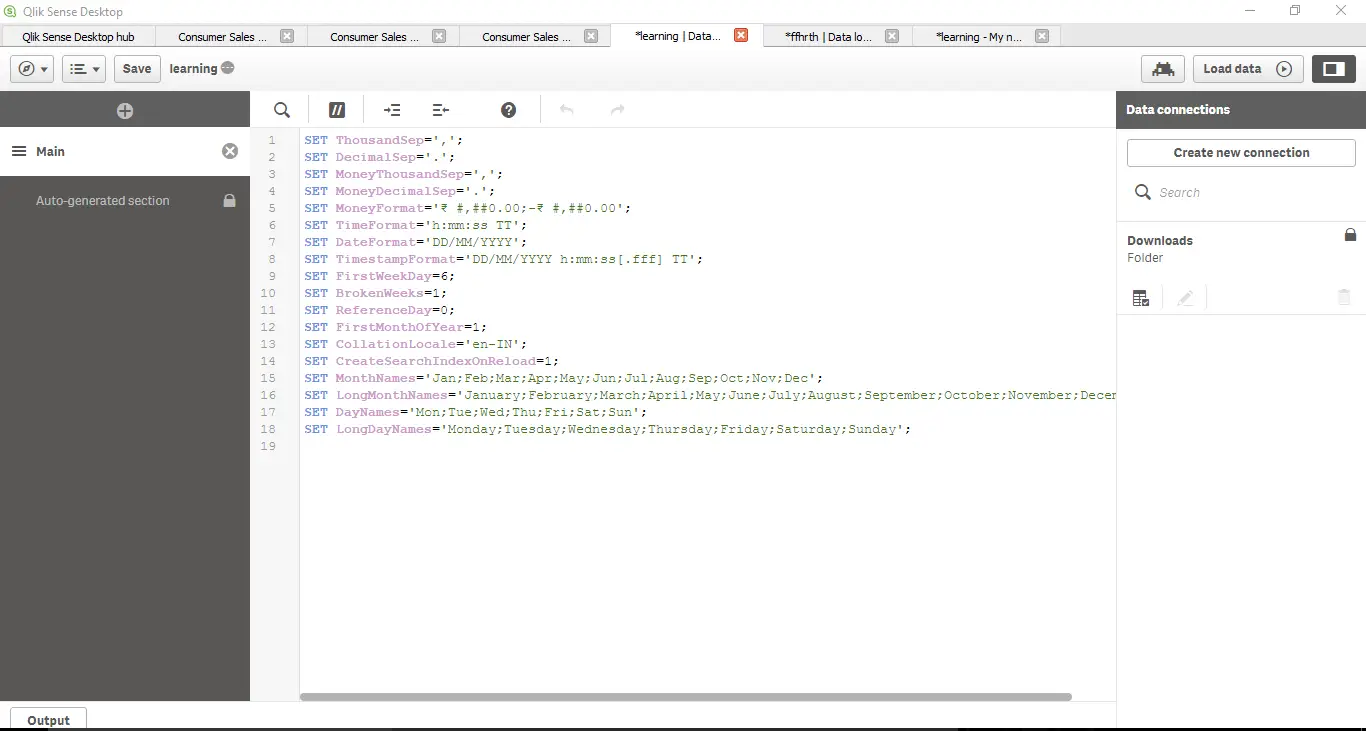Undo the last script edit
Image resolution: width=1366 pixels, height=731 pixels.
click(567, 110)
